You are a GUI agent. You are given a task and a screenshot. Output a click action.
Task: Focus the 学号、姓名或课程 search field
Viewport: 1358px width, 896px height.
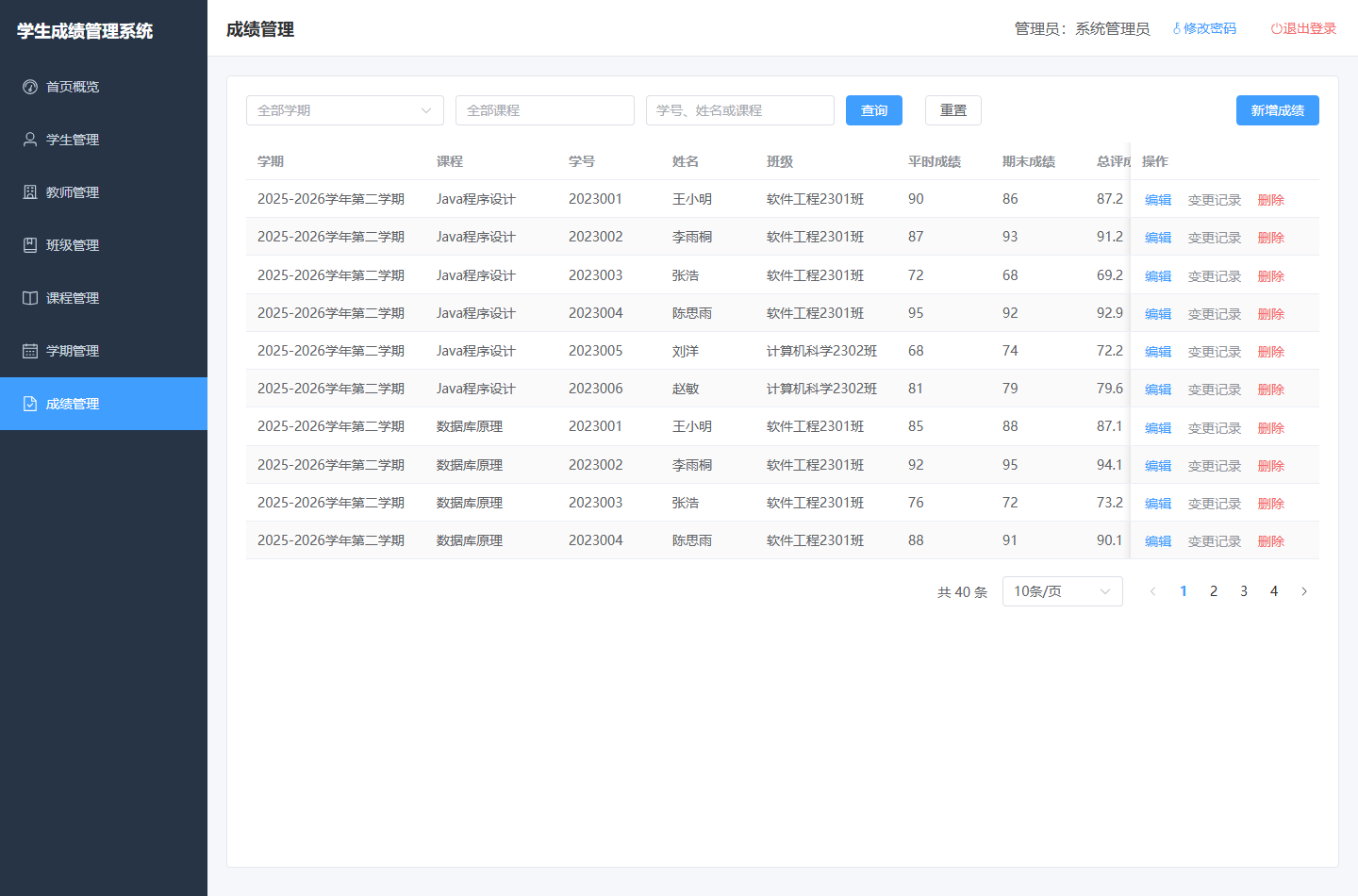tap(740, 110)
